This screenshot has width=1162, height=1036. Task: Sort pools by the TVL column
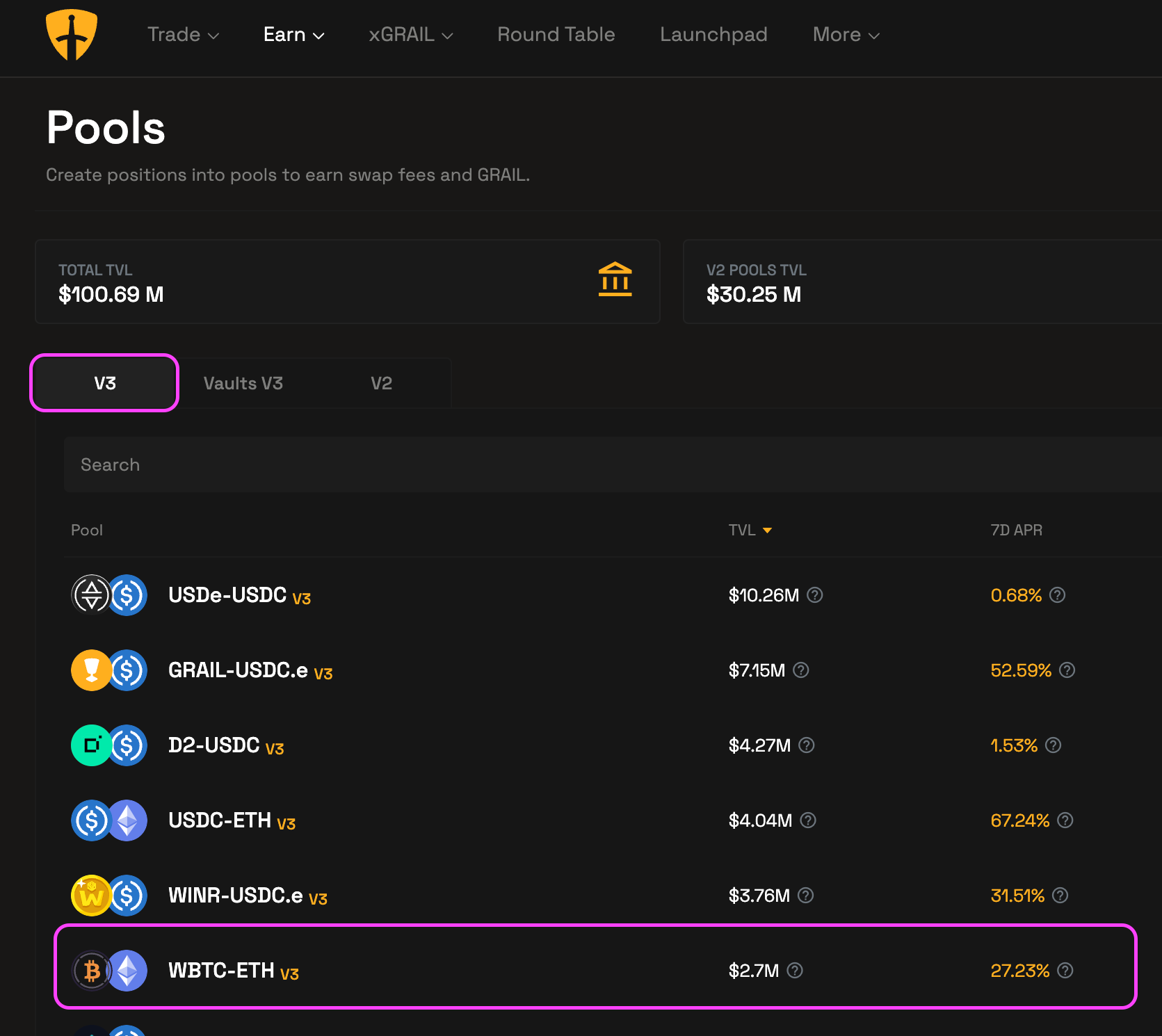pos(750,530)
